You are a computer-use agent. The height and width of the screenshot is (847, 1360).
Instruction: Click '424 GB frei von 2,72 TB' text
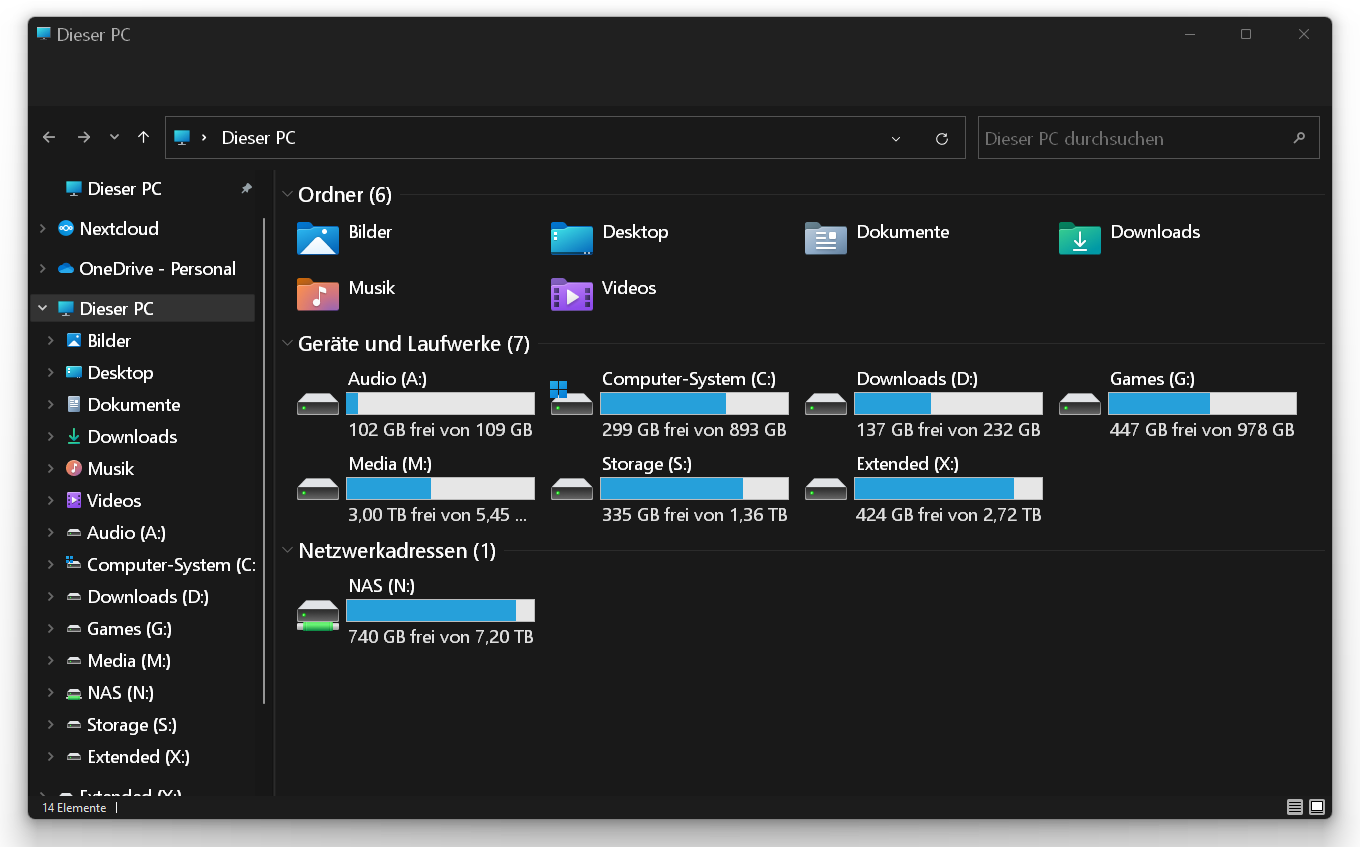coord(948,515)
